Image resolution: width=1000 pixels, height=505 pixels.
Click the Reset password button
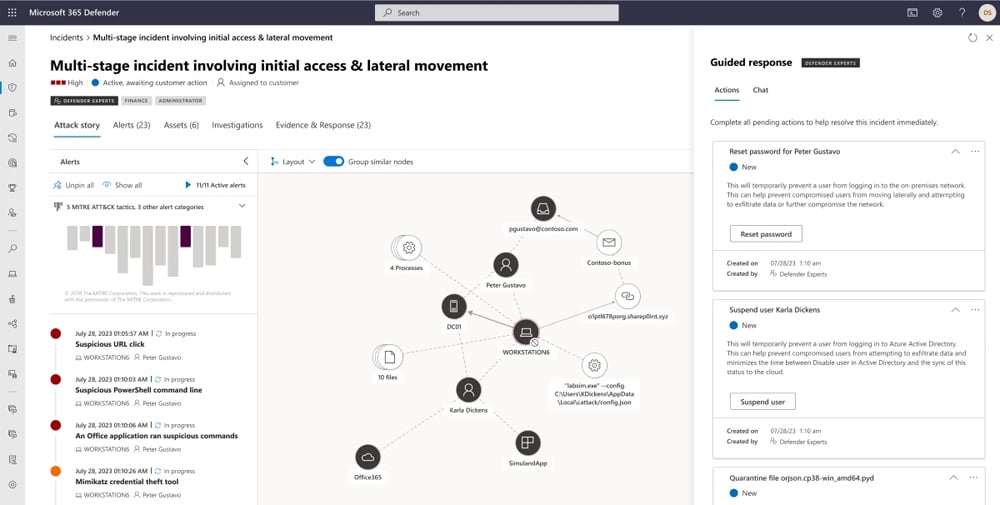coord(765,234)
